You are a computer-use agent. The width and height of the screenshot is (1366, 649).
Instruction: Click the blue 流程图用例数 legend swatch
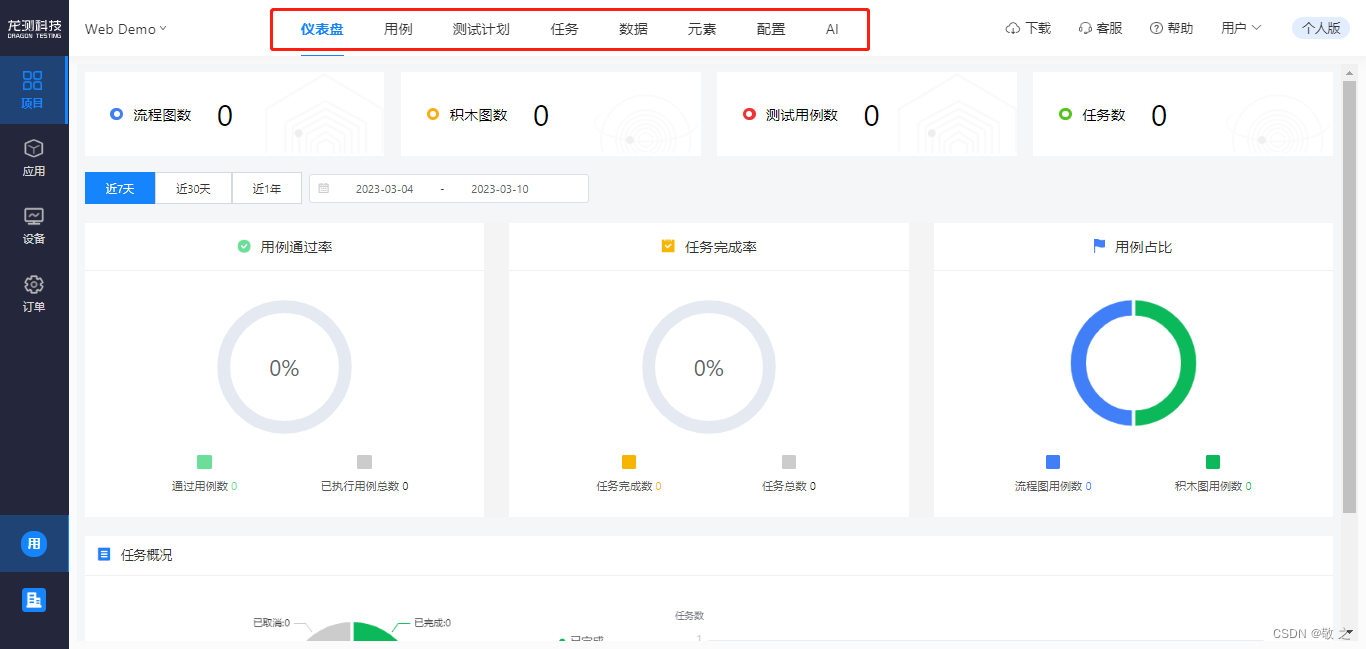pos(1053,462)
